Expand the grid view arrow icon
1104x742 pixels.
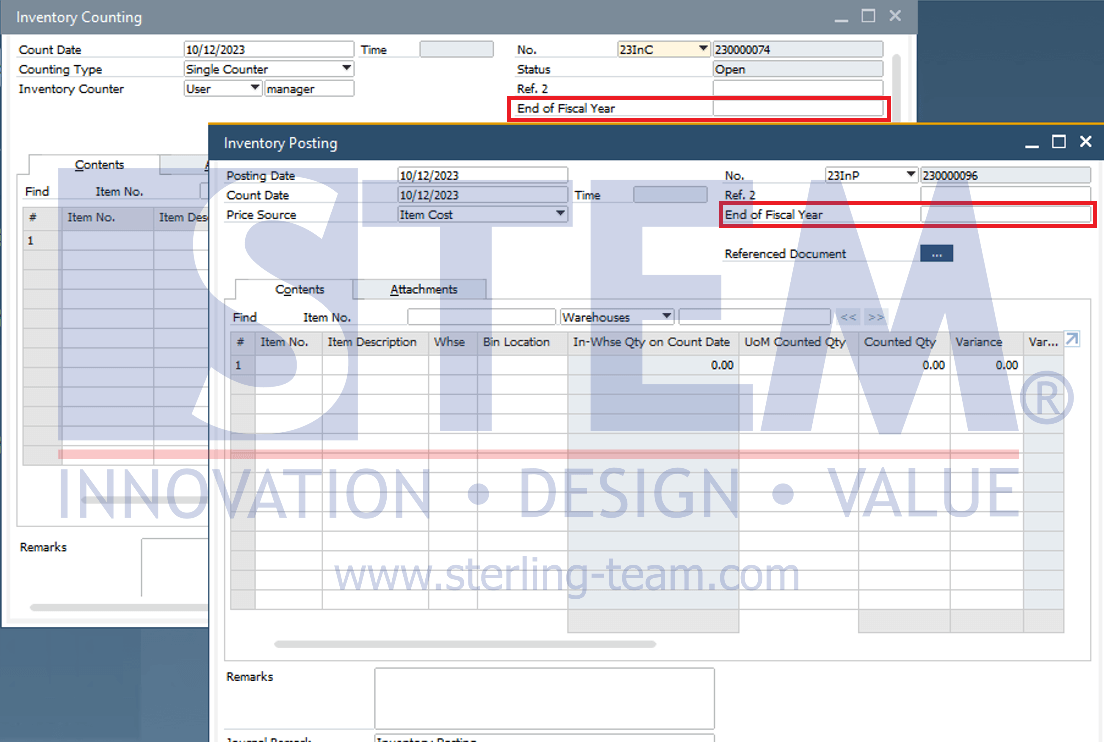(x=1072, y=339)
